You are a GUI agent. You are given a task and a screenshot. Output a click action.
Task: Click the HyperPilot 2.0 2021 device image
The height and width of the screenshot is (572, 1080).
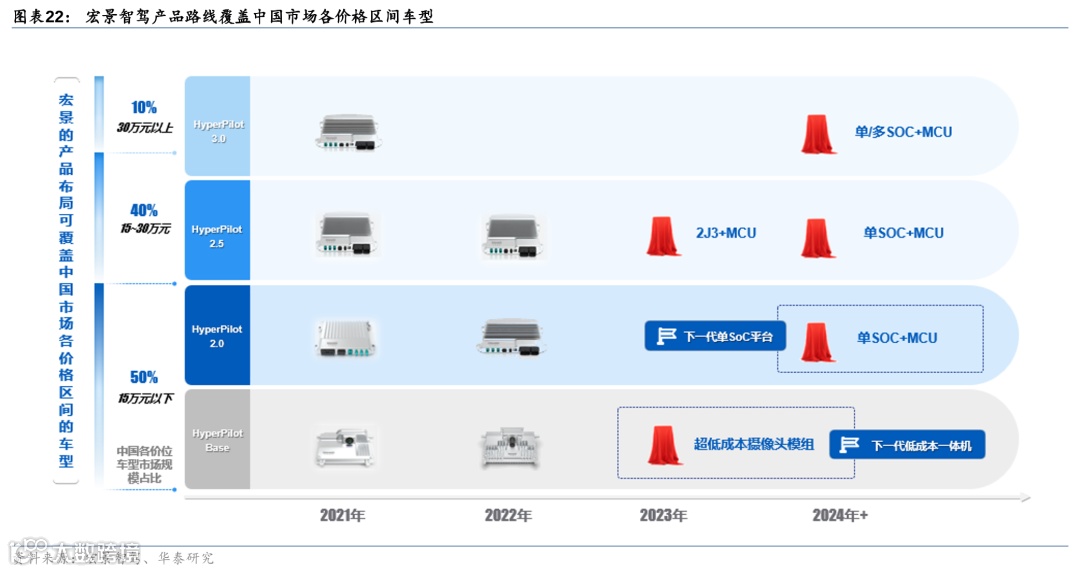(x=346, y=338)
